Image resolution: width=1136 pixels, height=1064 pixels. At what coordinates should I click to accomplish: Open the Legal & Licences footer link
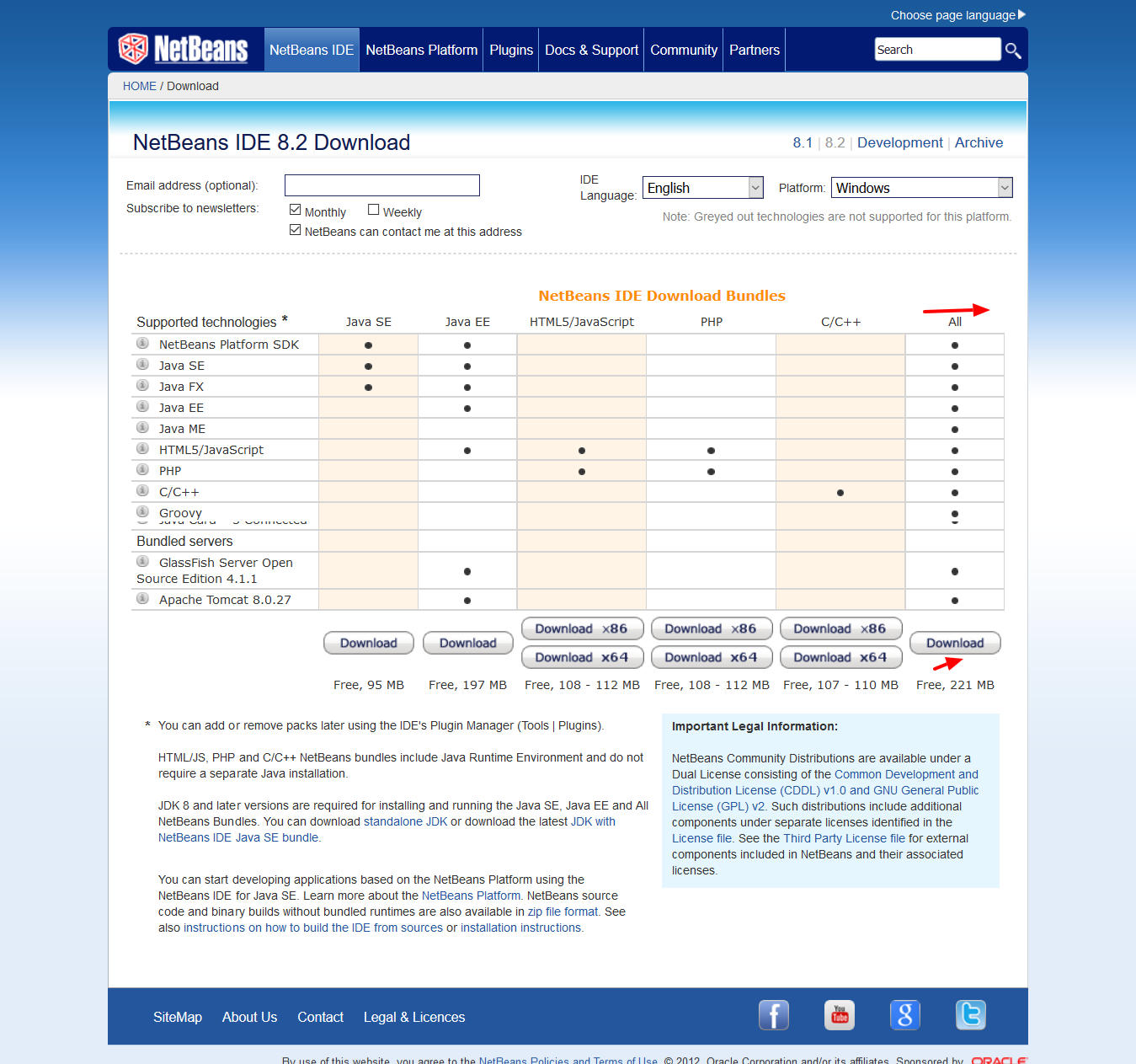point(414,1017)
